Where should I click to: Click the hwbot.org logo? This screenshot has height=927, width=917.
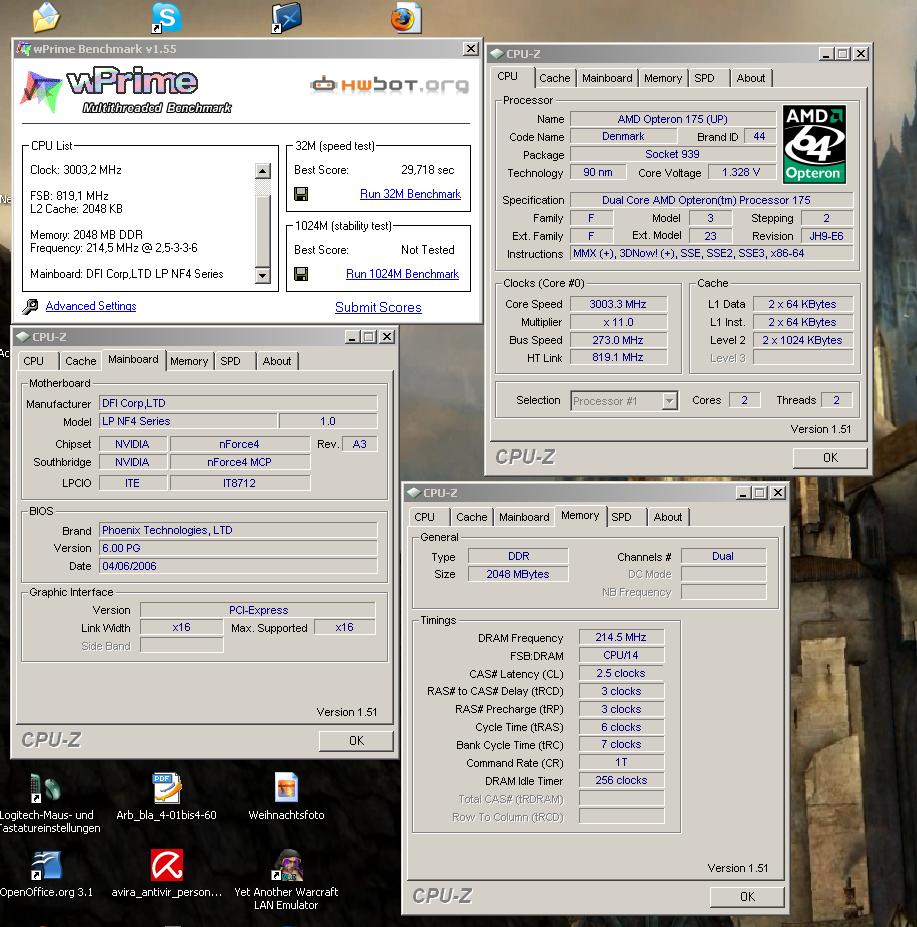pos(390,85)
